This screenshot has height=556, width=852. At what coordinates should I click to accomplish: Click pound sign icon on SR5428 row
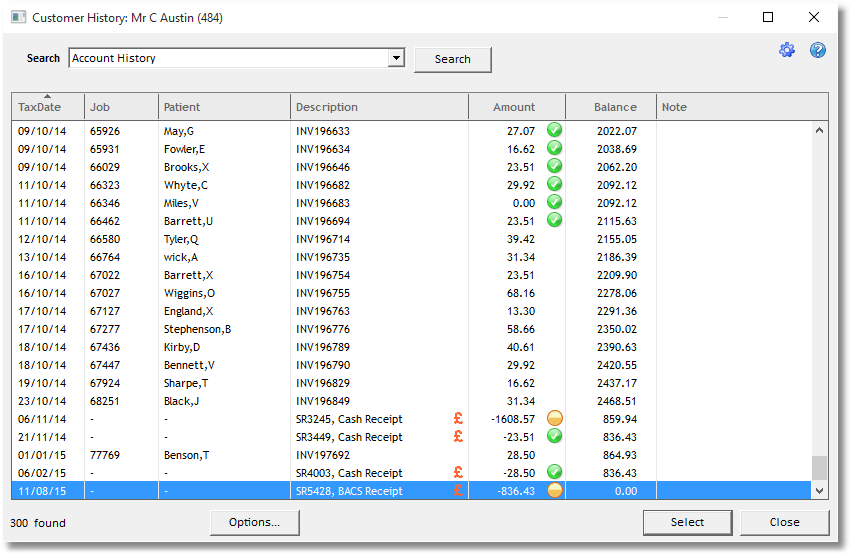(458, 490)
